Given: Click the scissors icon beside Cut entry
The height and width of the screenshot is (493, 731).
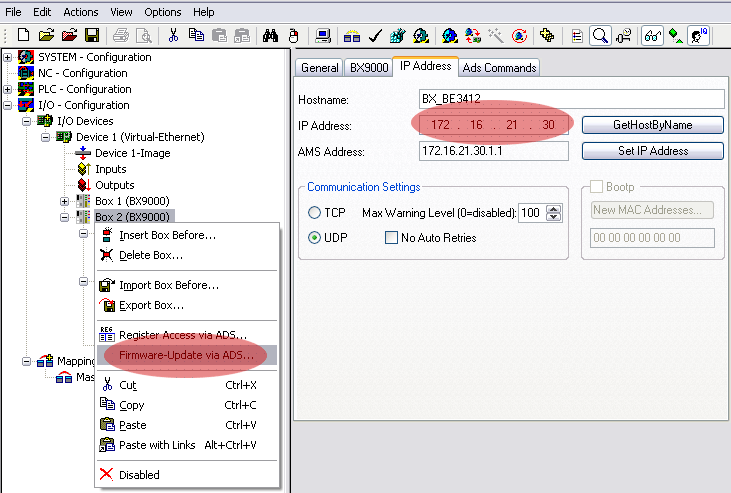Looking at the screenshot, I should pyautogui.click(x=107, y=384).
